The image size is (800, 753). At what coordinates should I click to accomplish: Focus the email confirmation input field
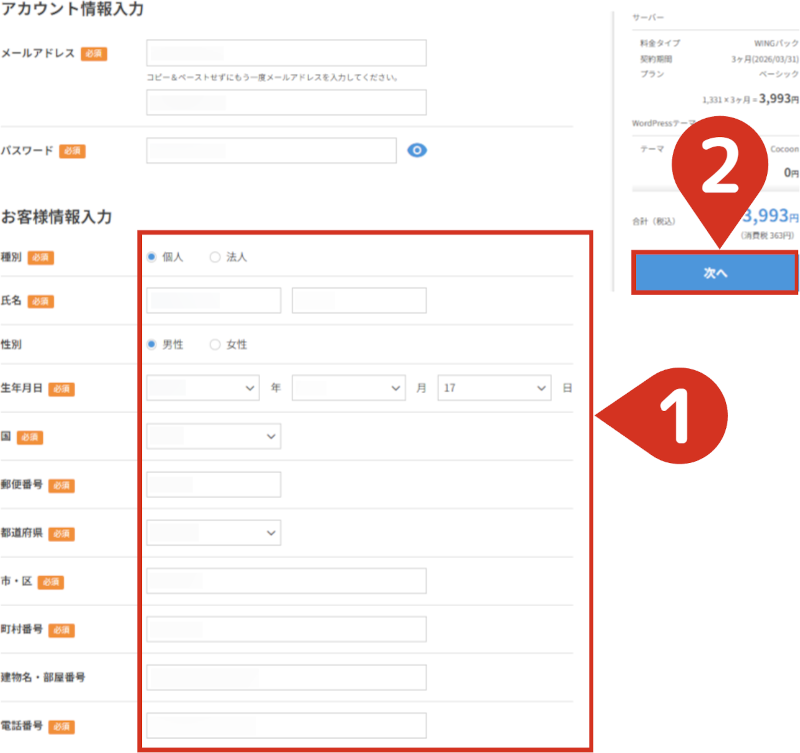click(286, 102)
